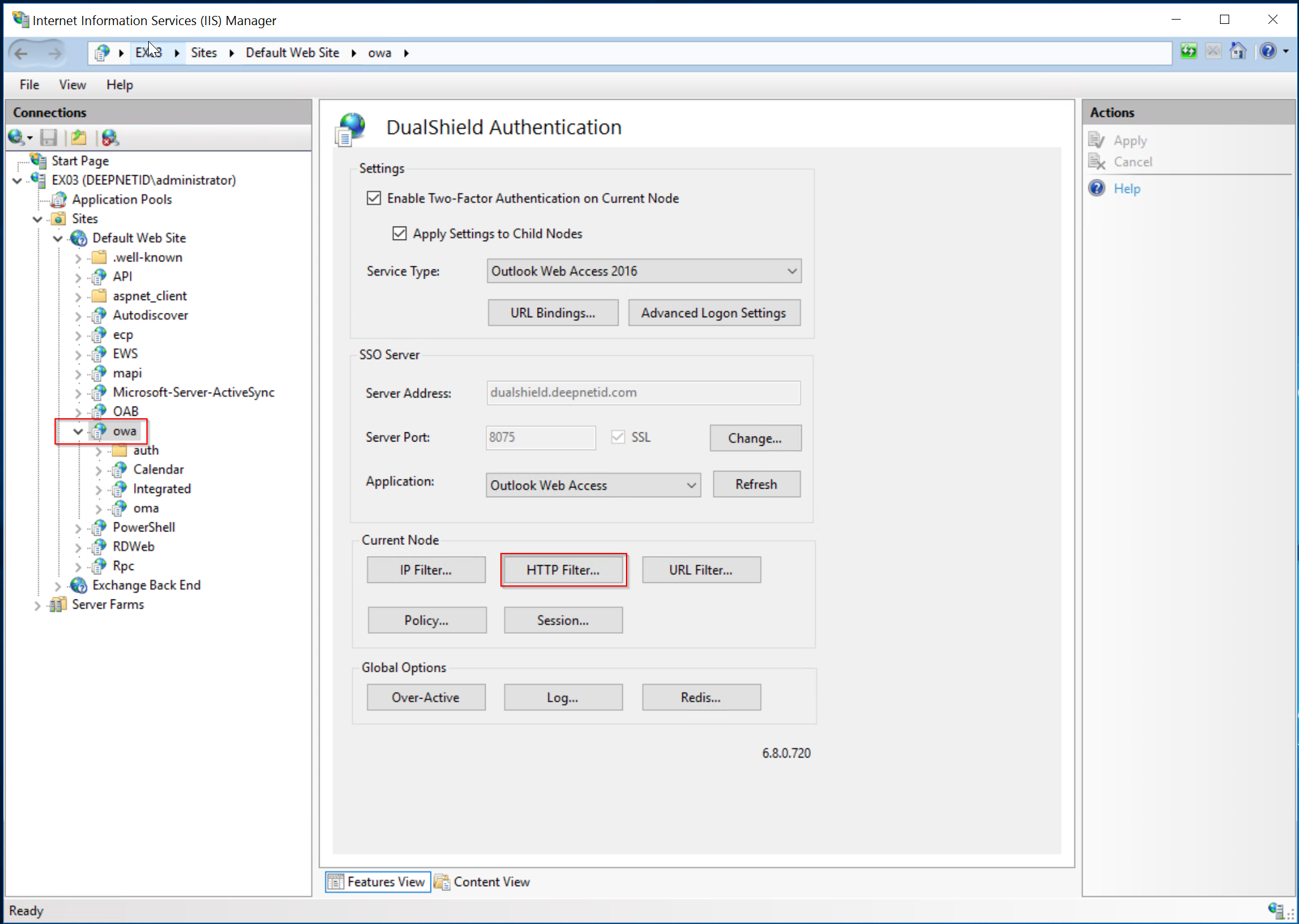Click the Default Web Site breadcrumb entry
1299x924 pixels.
[x=292, y=53]
